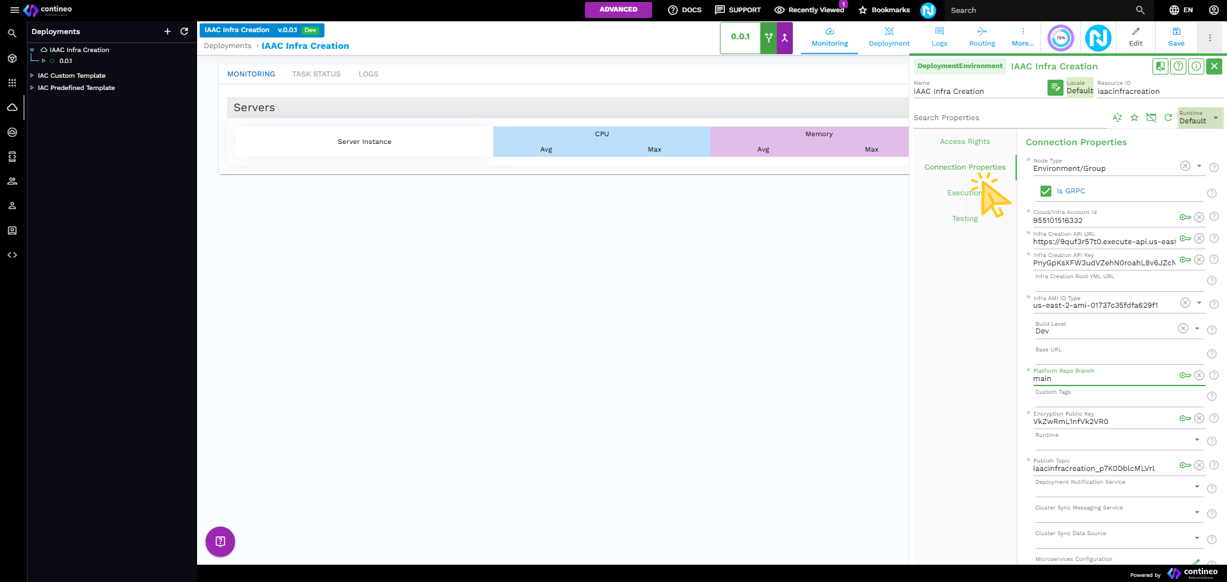This screenshot has width=1227, height=582.
Task: Uncheck the Is GRPC checkbox
Action: pyautogui.click(x=1045, y=191)
